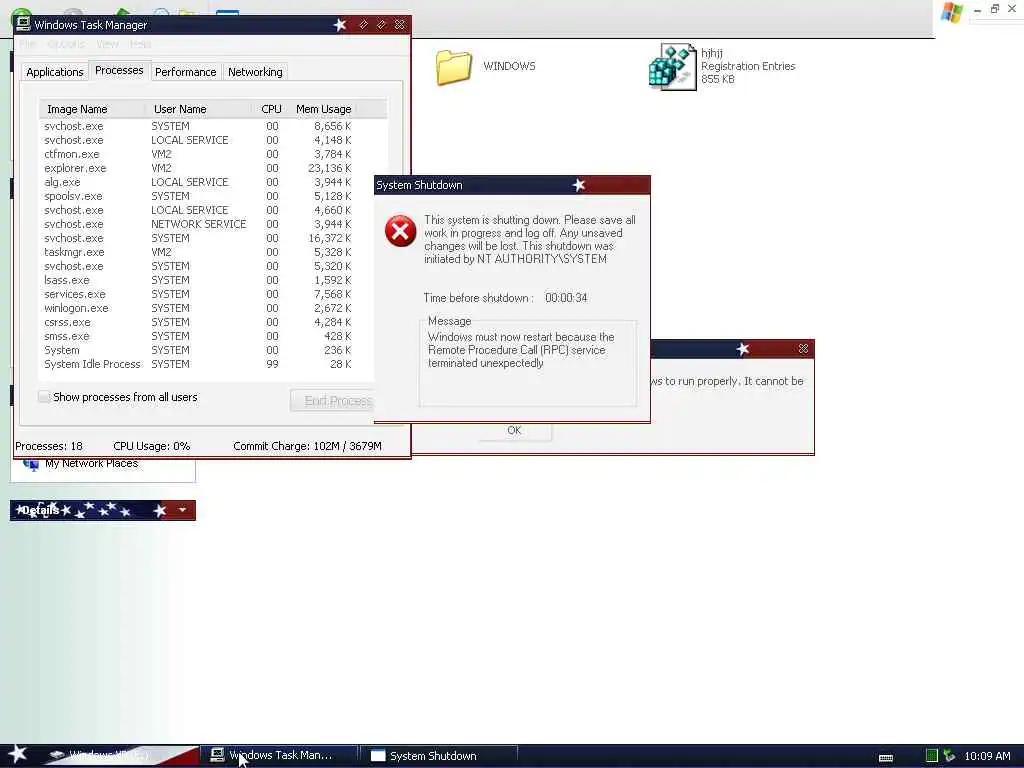This screenshot has width=1024, height=768.
Task: Close the background error dialog
Action: click(x=803, y=349)
